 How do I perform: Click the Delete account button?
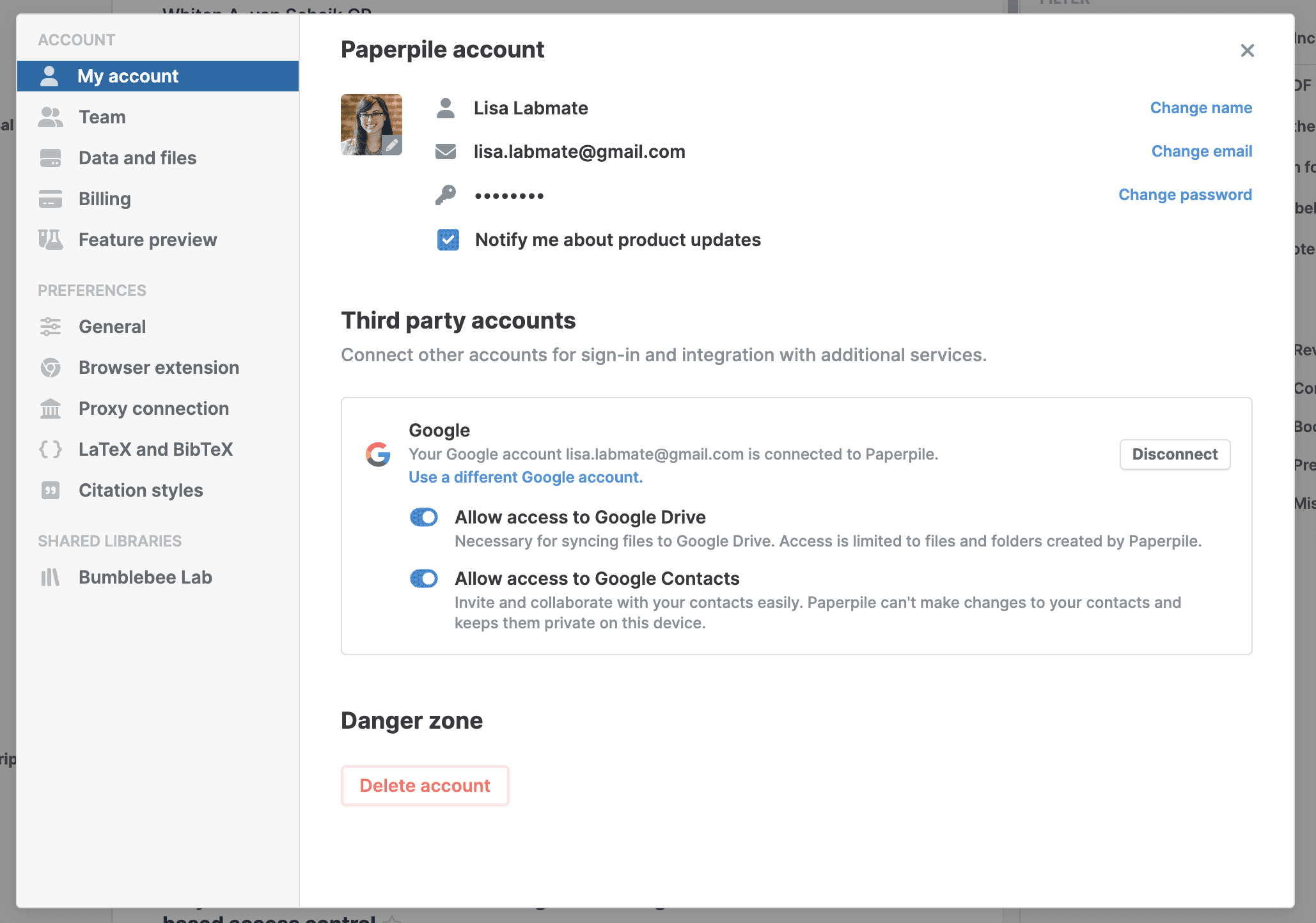(425, 786)
